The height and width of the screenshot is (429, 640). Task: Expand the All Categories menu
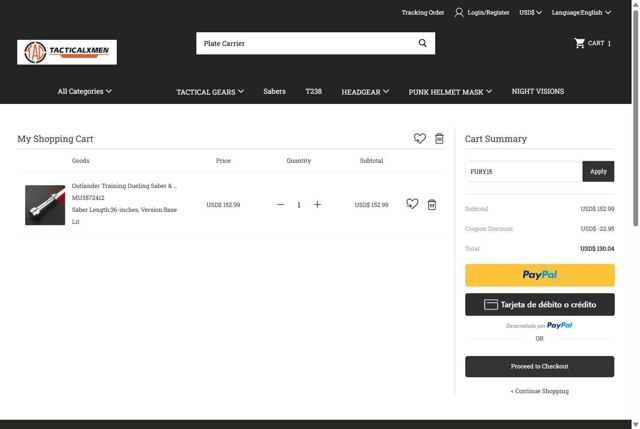[x=84, y=91]
